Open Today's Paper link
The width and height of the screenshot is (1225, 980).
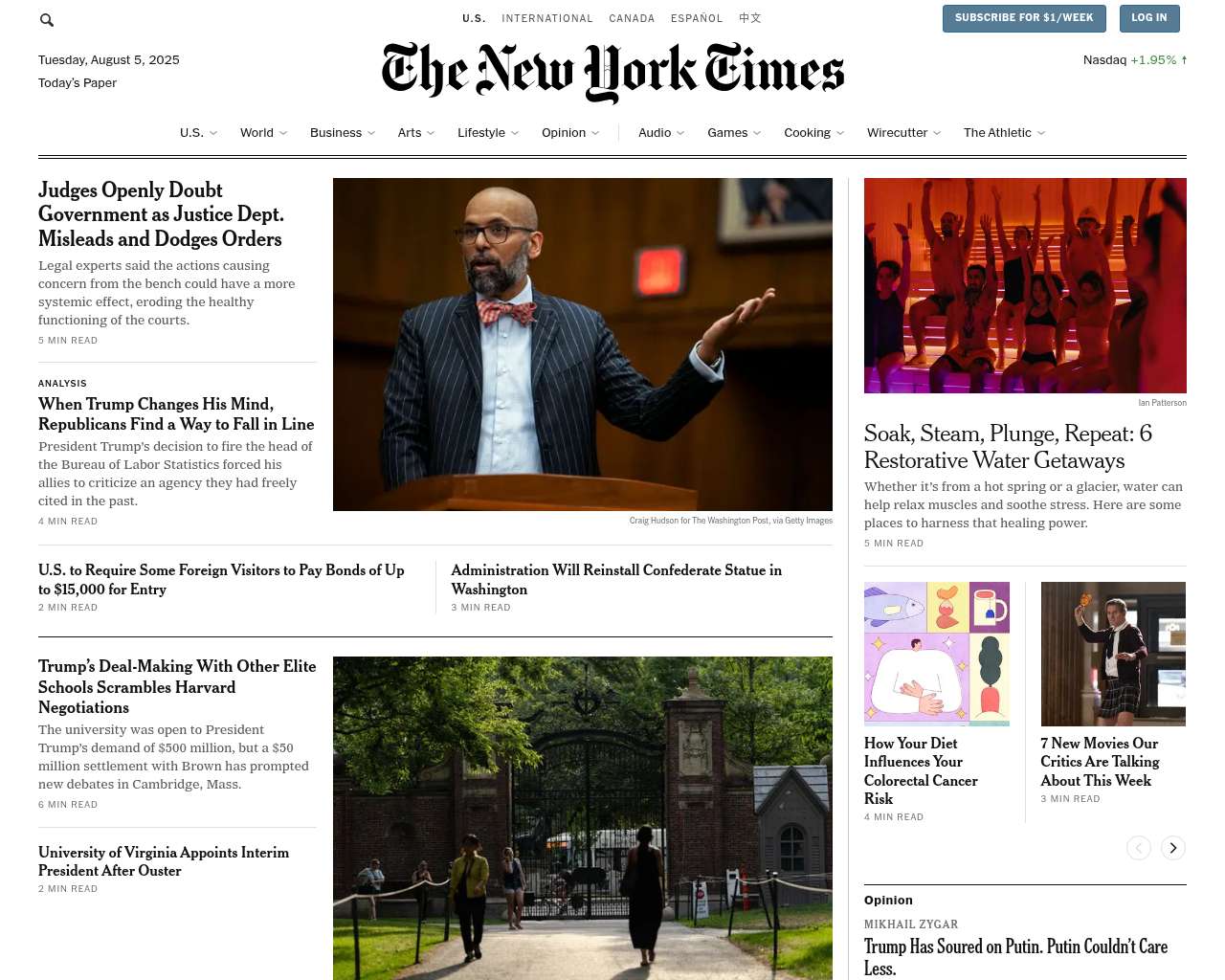[x=78, y=83]
